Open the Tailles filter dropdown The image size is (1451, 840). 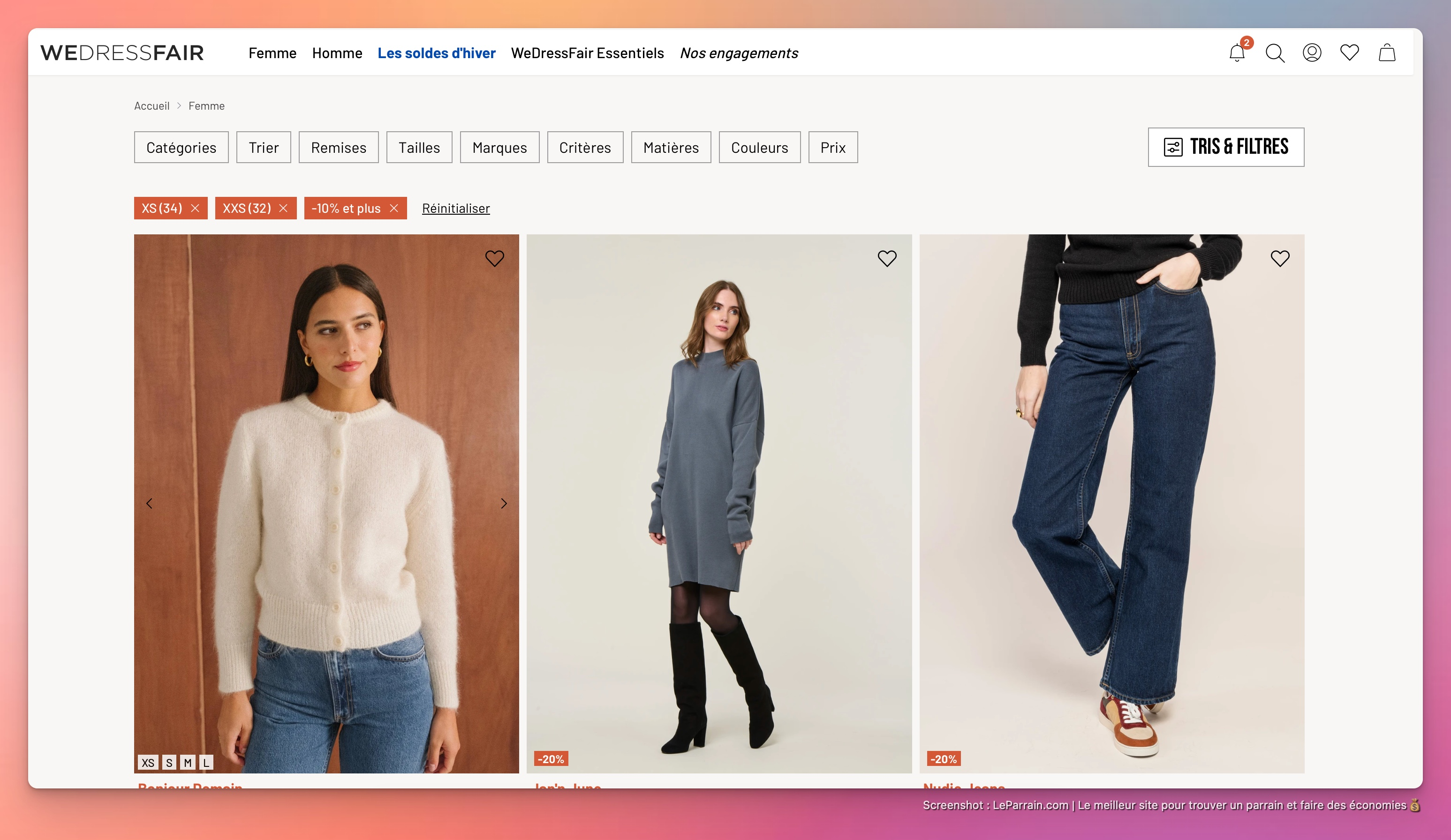419,147
